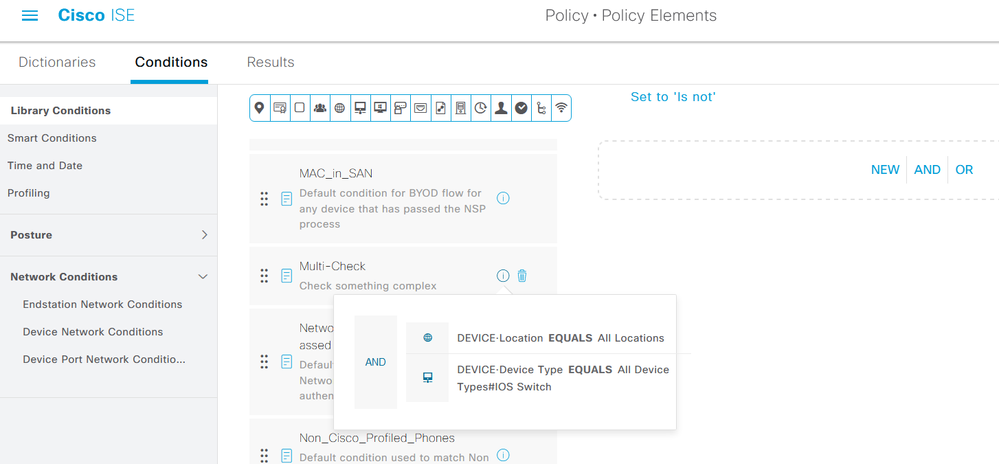The height and width of the screenshot is (464, 999).
Task: Click the drag handle of MAC_in_SAN
Action: point(264,198)
